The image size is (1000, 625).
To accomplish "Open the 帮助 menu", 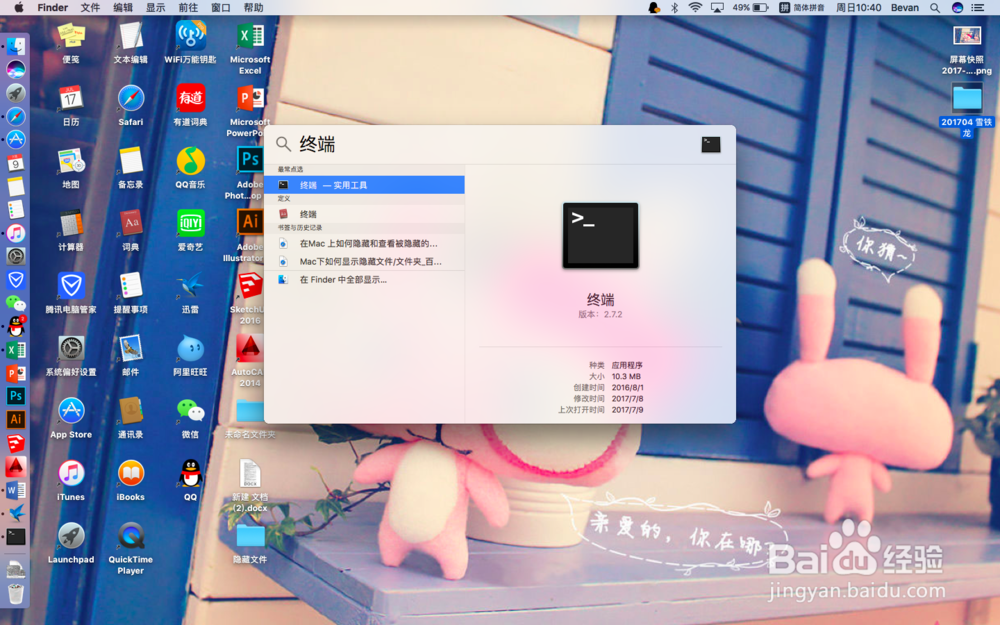I will pyautogui.click(x=253, y=8).
